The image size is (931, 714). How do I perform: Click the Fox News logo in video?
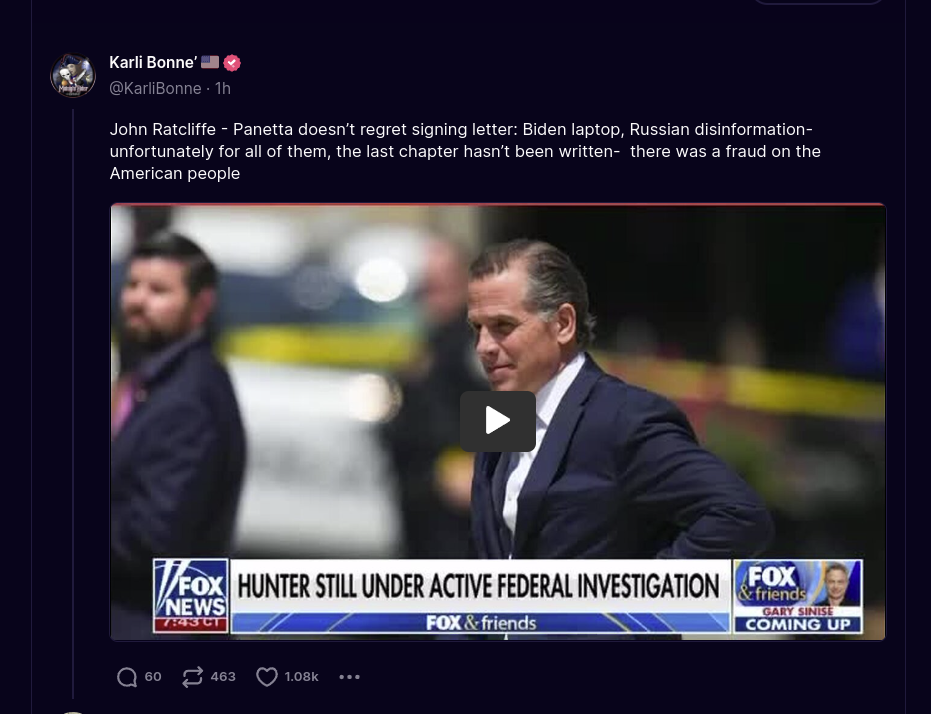click(191, 596)
